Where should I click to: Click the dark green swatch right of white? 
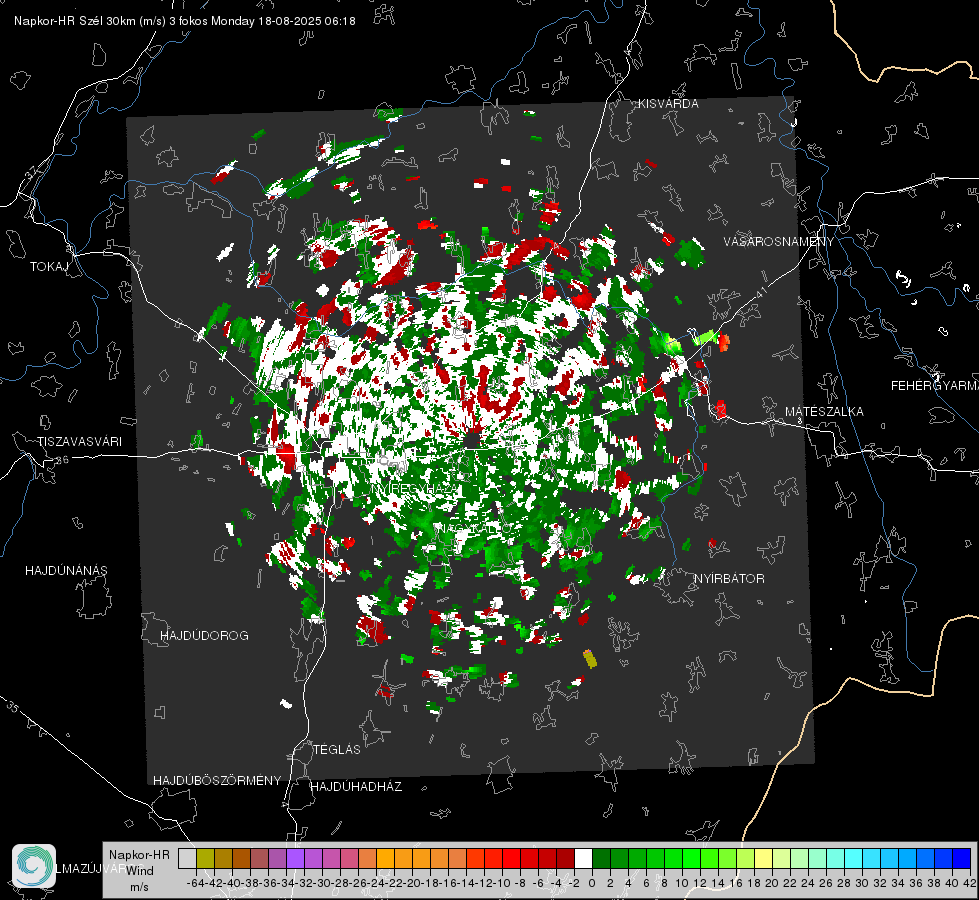coord(601,859)
